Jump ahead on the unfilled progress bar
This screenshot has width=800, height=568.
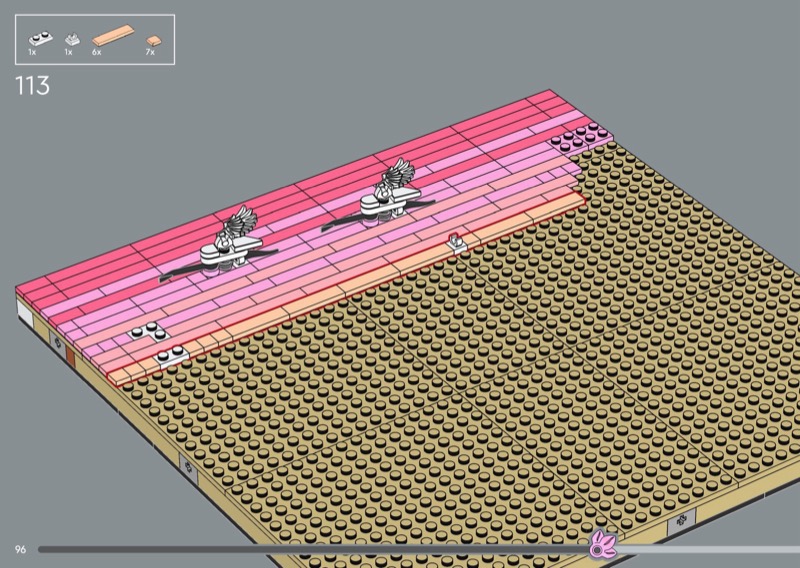700,548
